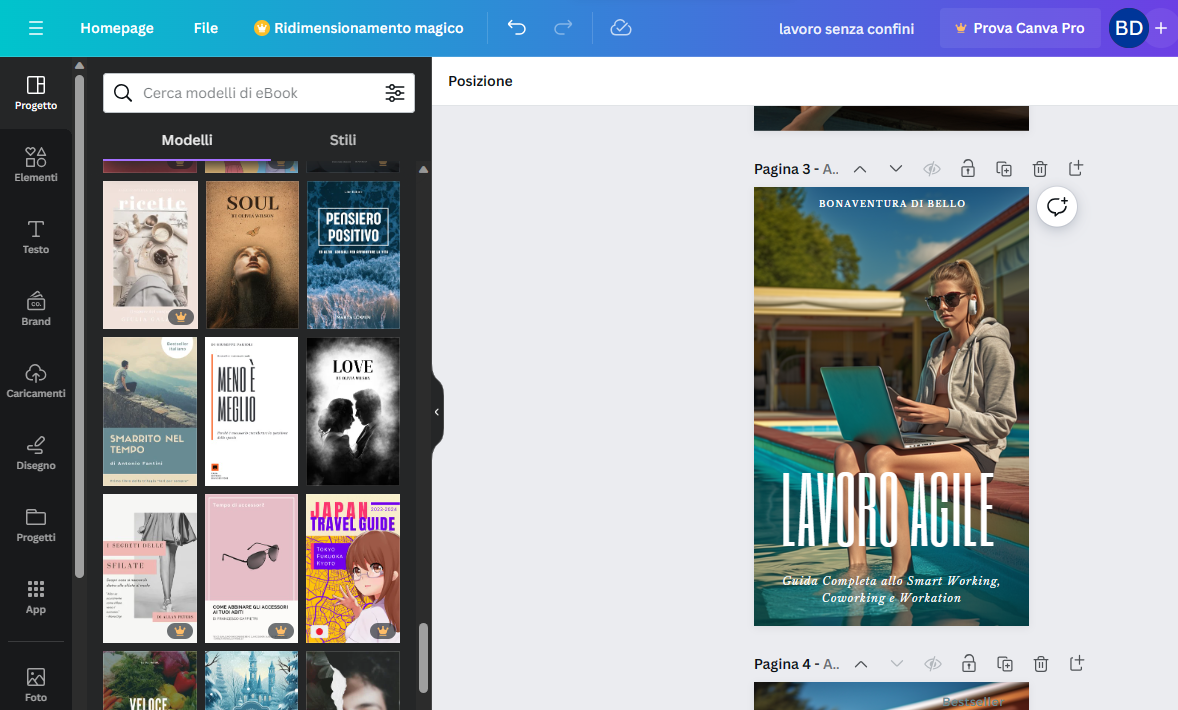Move Pagina 3 down with chevron
1178x710 pixels.
[x=896, y=169]
